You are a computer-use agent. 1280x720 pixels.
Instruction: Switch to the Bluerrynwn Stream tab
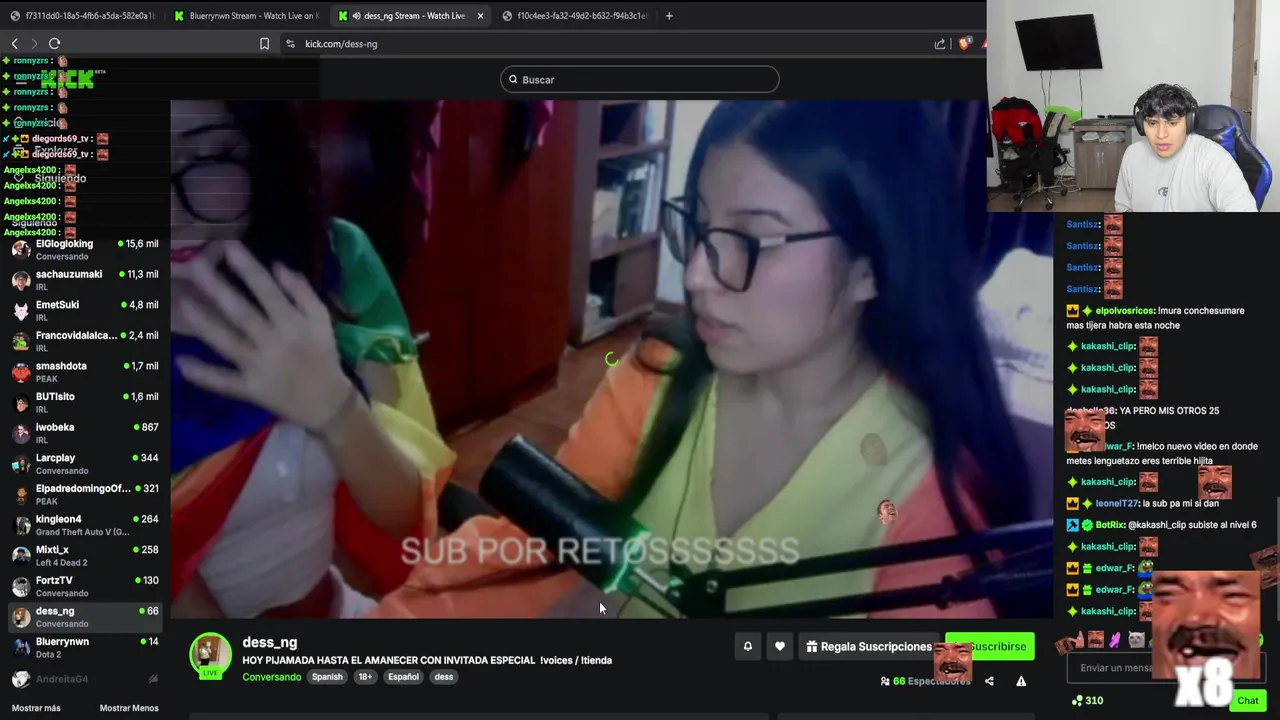(246, 16)
